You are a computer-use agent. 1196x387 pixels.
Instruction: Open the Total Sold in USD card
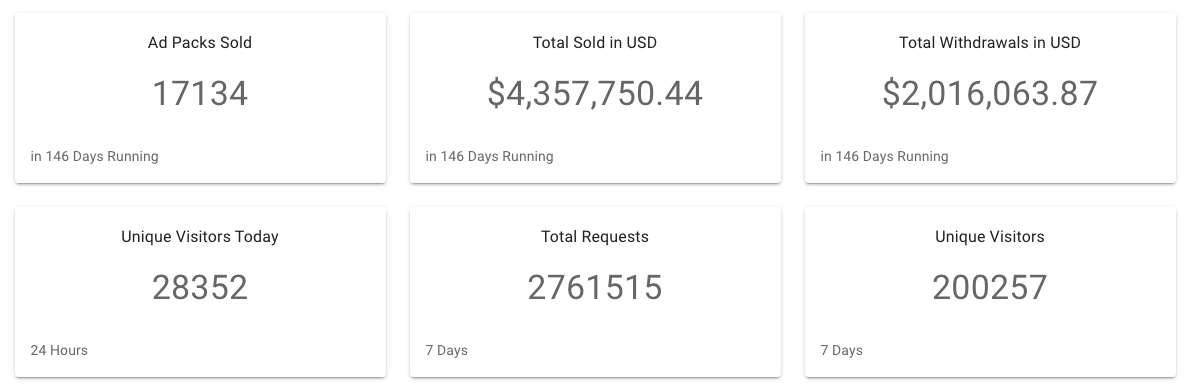click(595, 98)
